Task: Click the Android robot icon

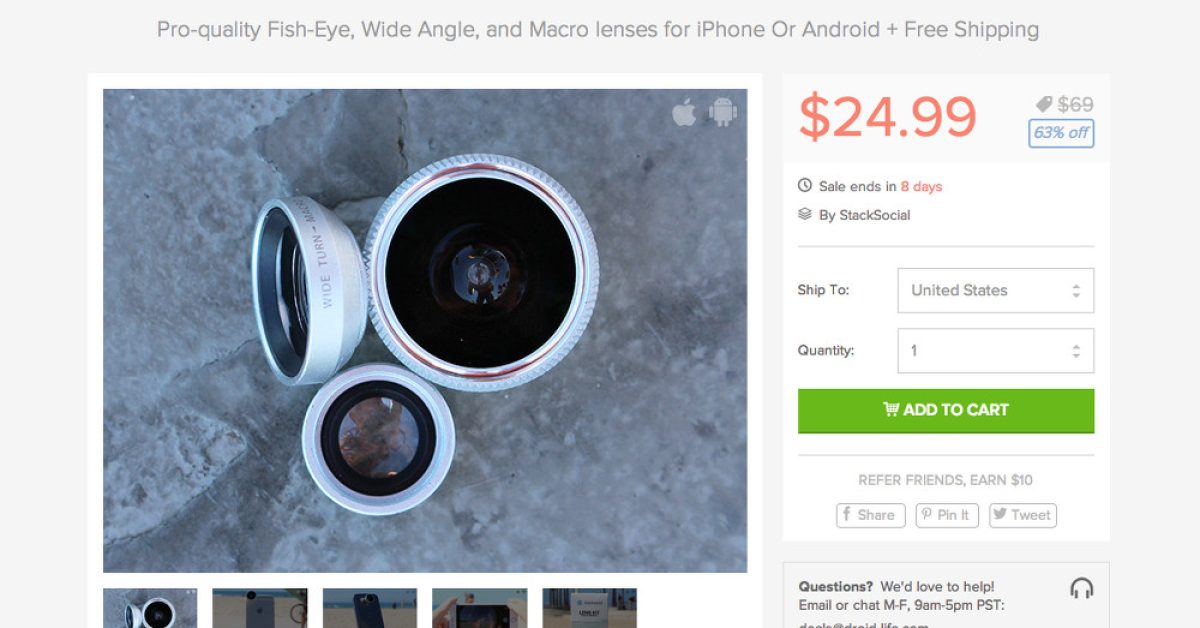Action: pos(722,112)
